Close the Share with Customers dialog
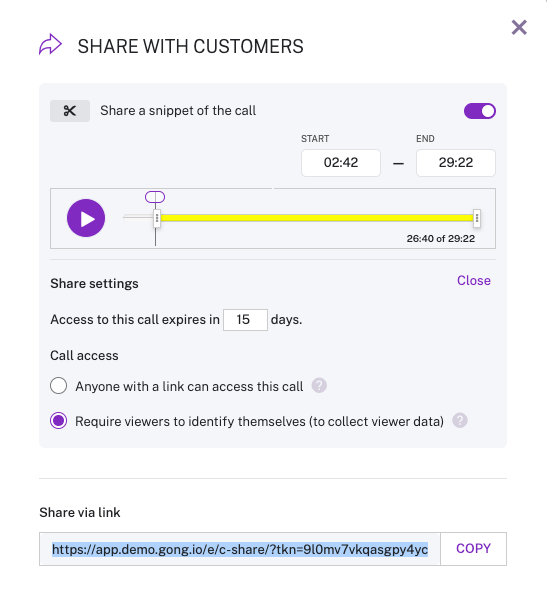The height and width of the screenshot is (592, 547). point(519,28)
